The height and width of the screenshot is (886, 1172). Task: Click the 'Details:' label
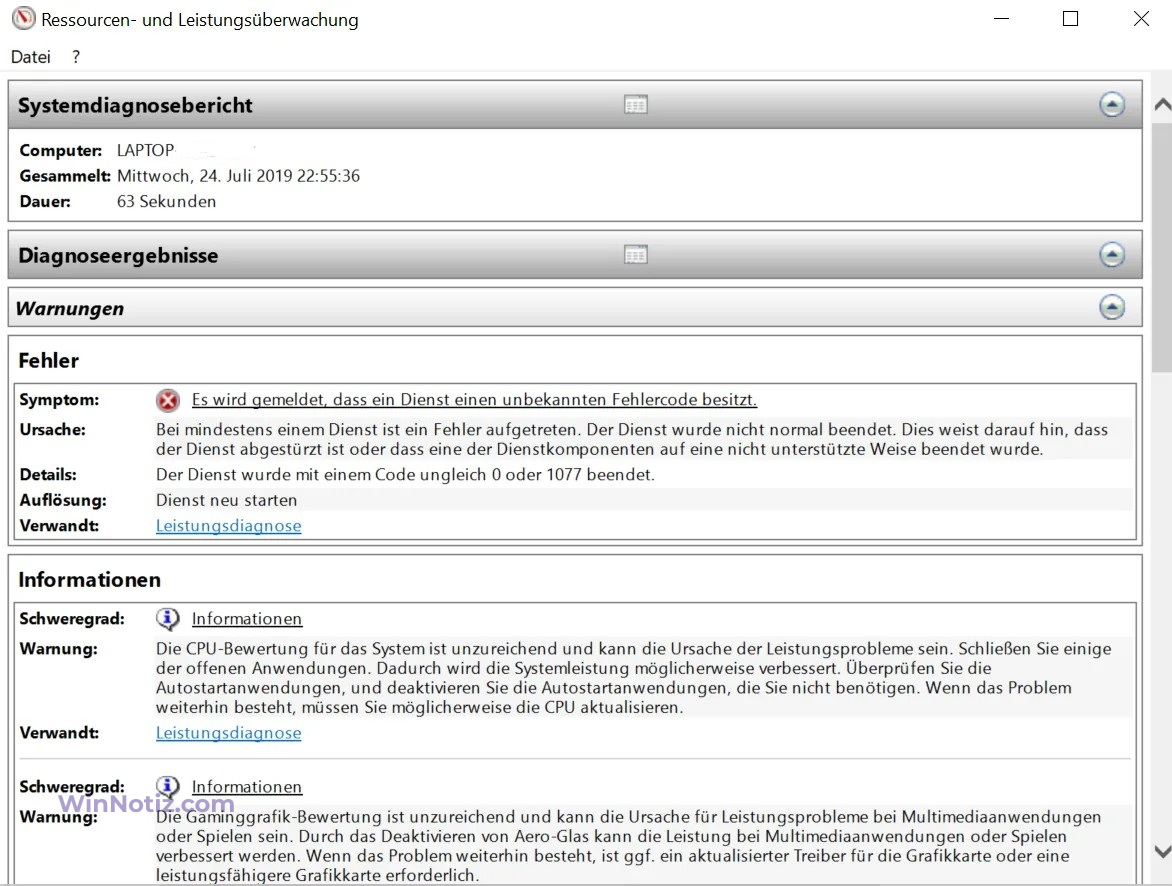click(x=48, y=475)
